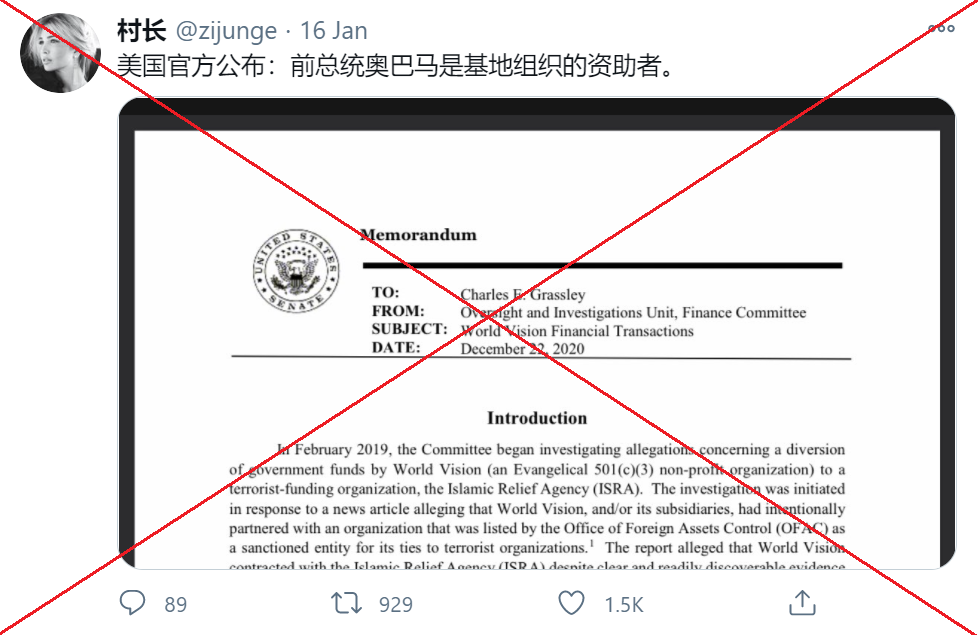Click the Charles E. Grassley recipient line

[523, 294]
